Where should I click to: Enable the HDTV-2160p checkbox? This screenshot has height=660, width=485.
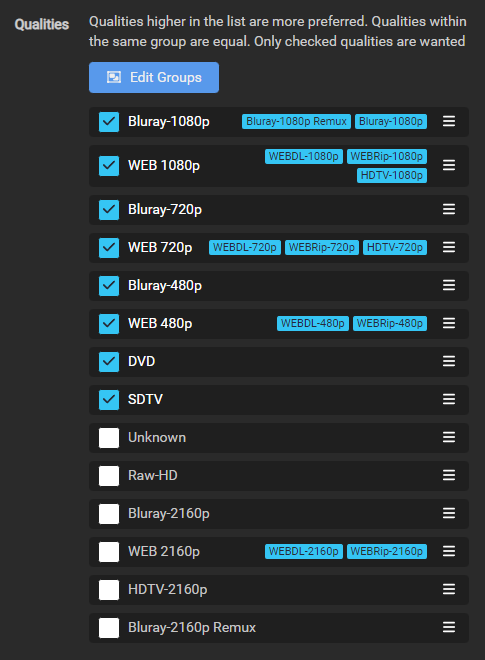(x=109, y=589)
